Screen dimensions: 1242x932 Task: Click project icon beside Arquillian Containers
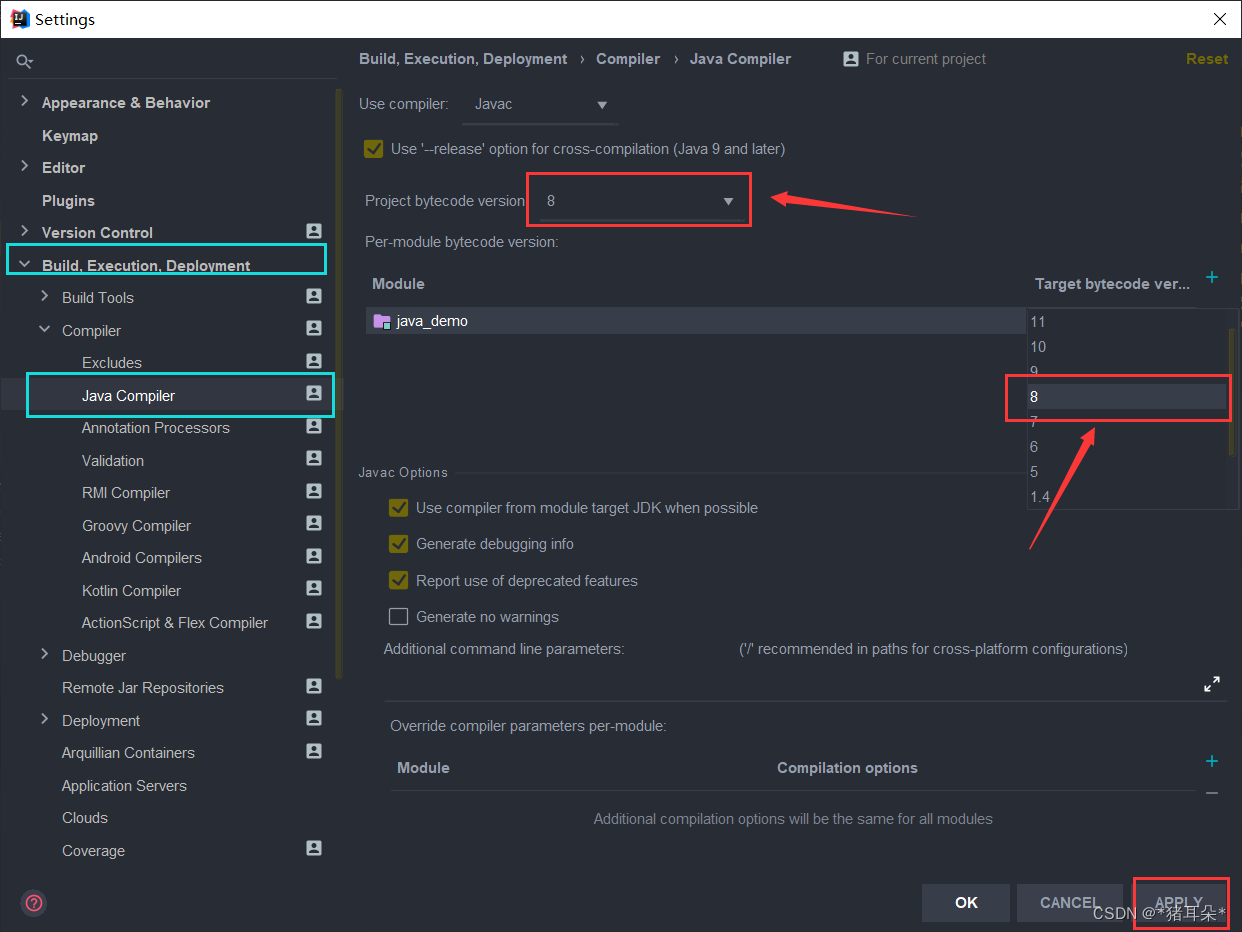(314, 751)
